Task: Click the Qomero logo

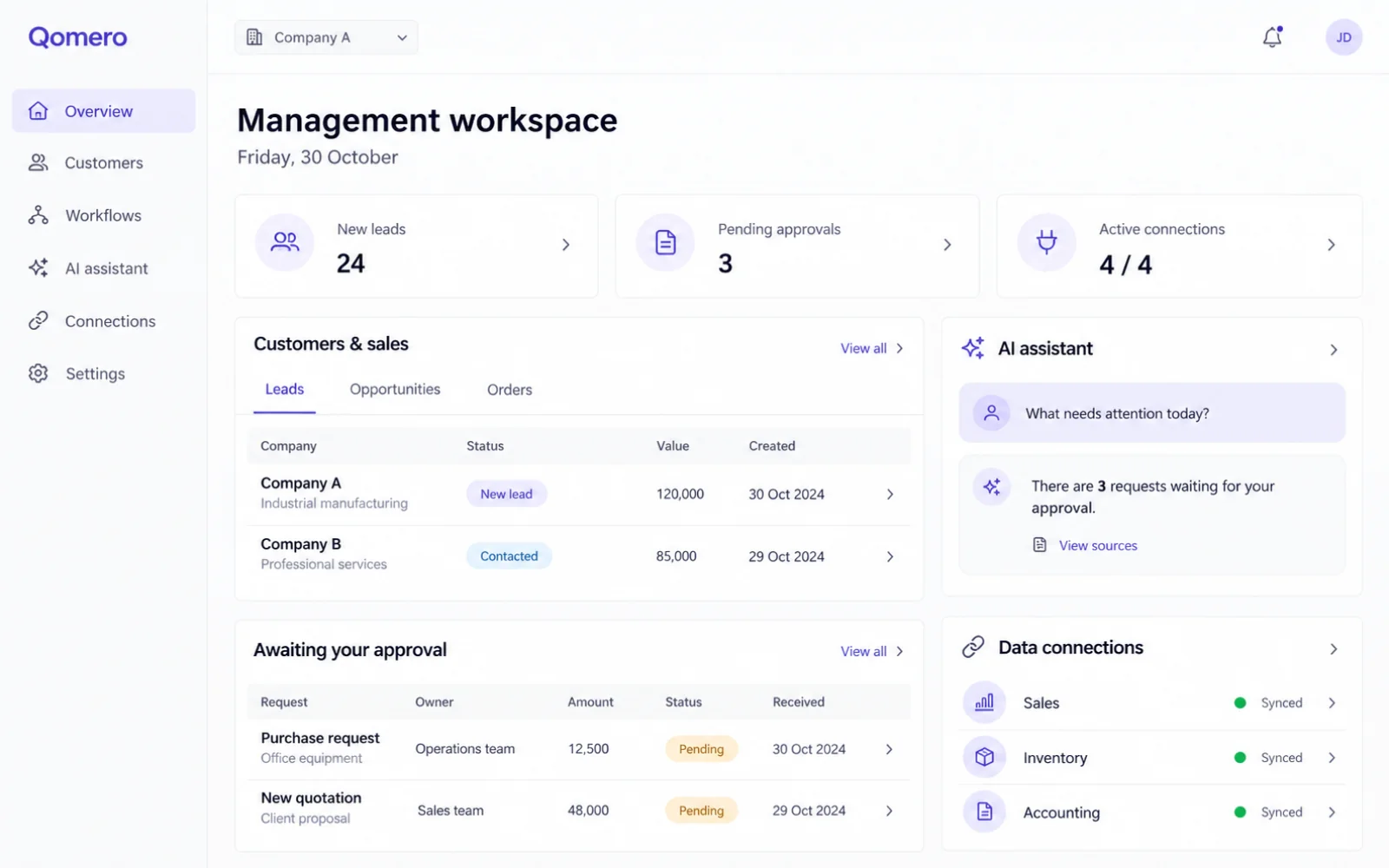Action: click(x=77, y=36)
